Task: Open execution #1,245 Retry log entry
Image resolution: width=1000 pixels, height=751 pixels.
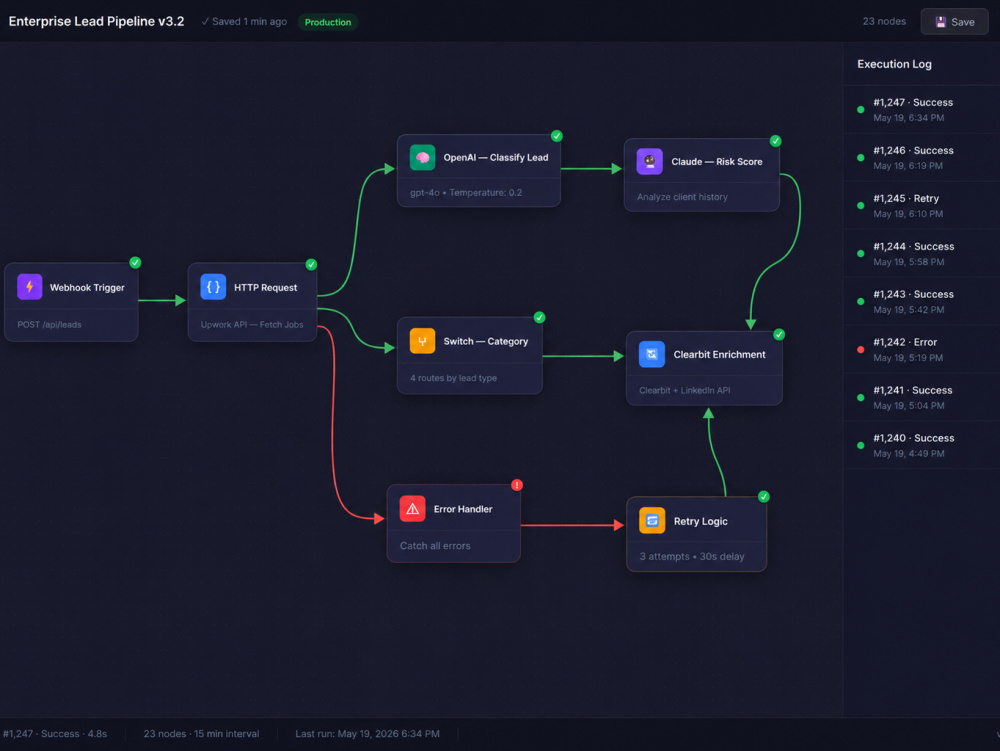Action: [922, 205]
